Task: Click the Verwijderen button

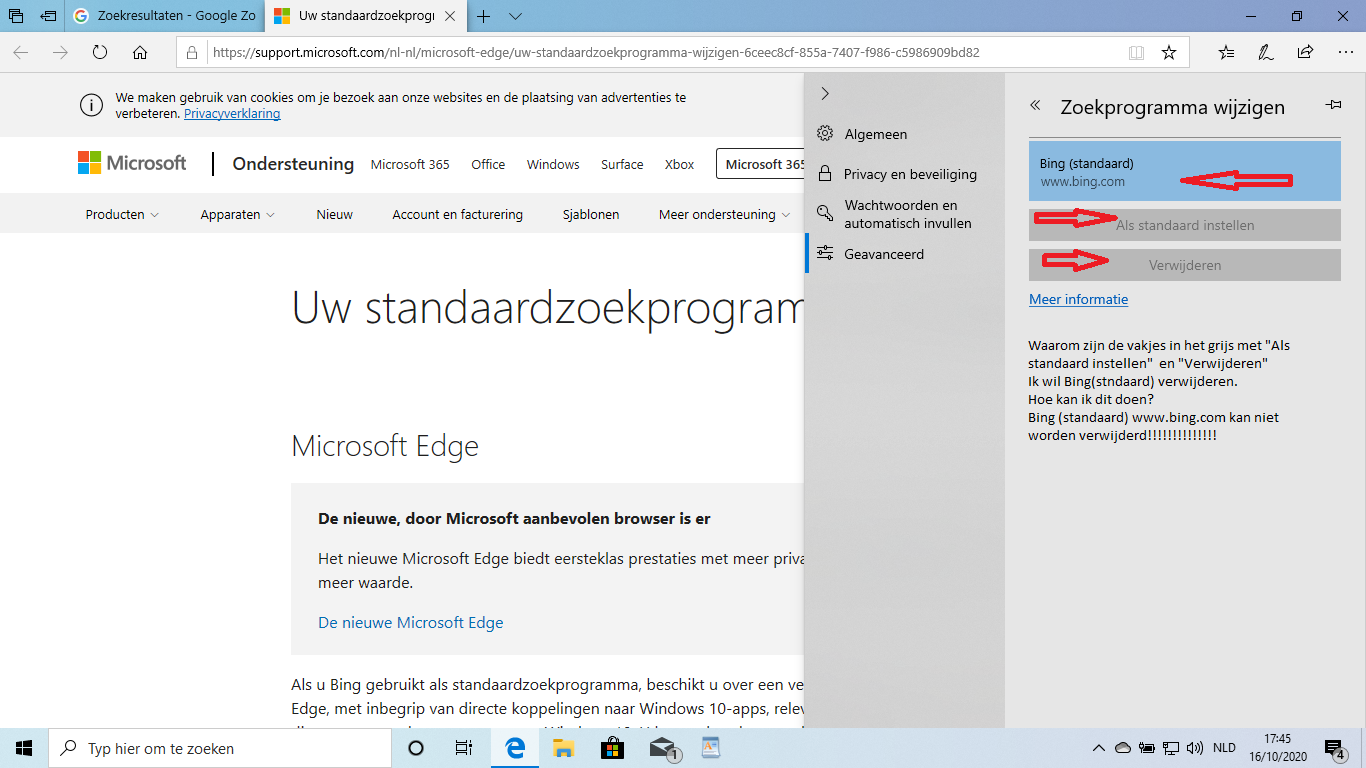Action: (x=1184, y=265)
